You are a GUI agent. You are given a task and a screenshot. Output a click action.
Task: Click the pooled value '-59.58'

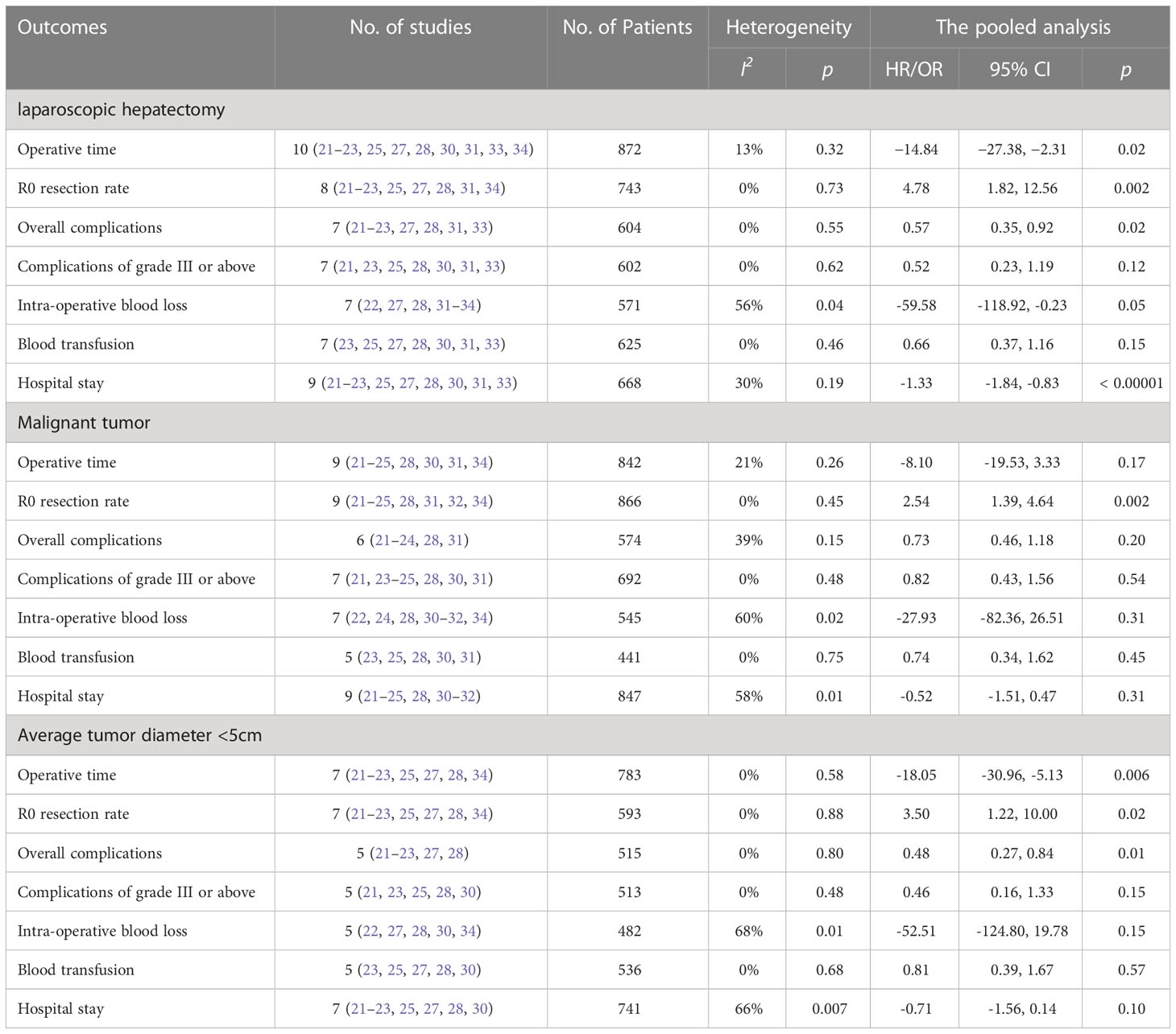(916, 305)
